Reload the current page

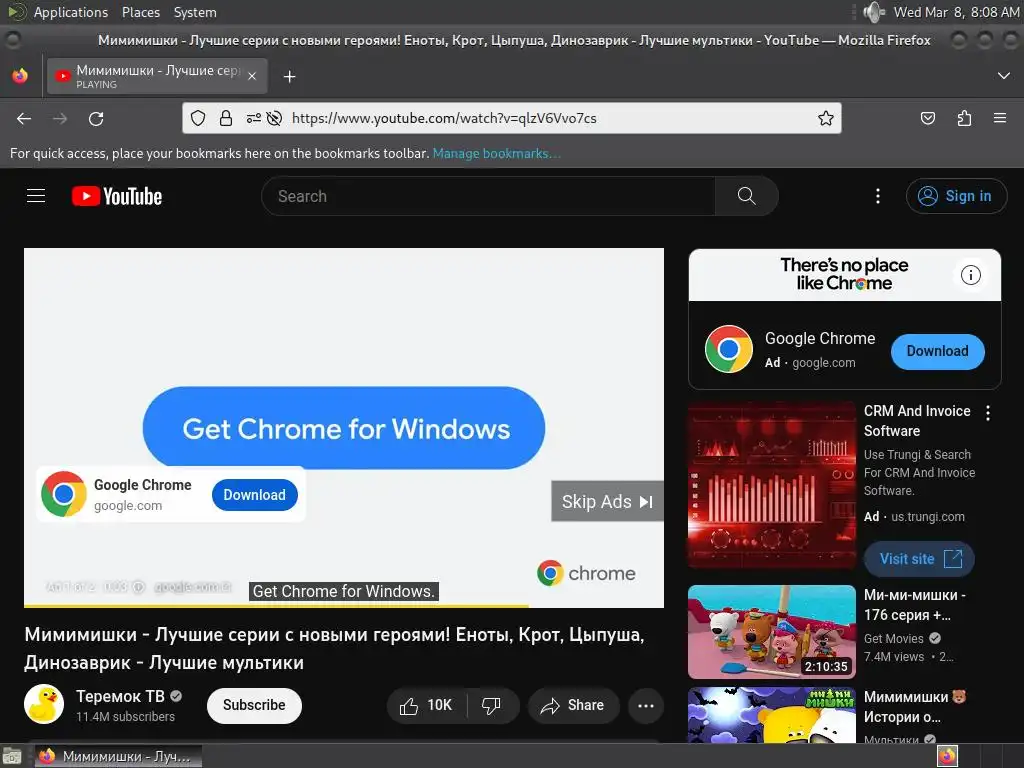tap(96, 119)
